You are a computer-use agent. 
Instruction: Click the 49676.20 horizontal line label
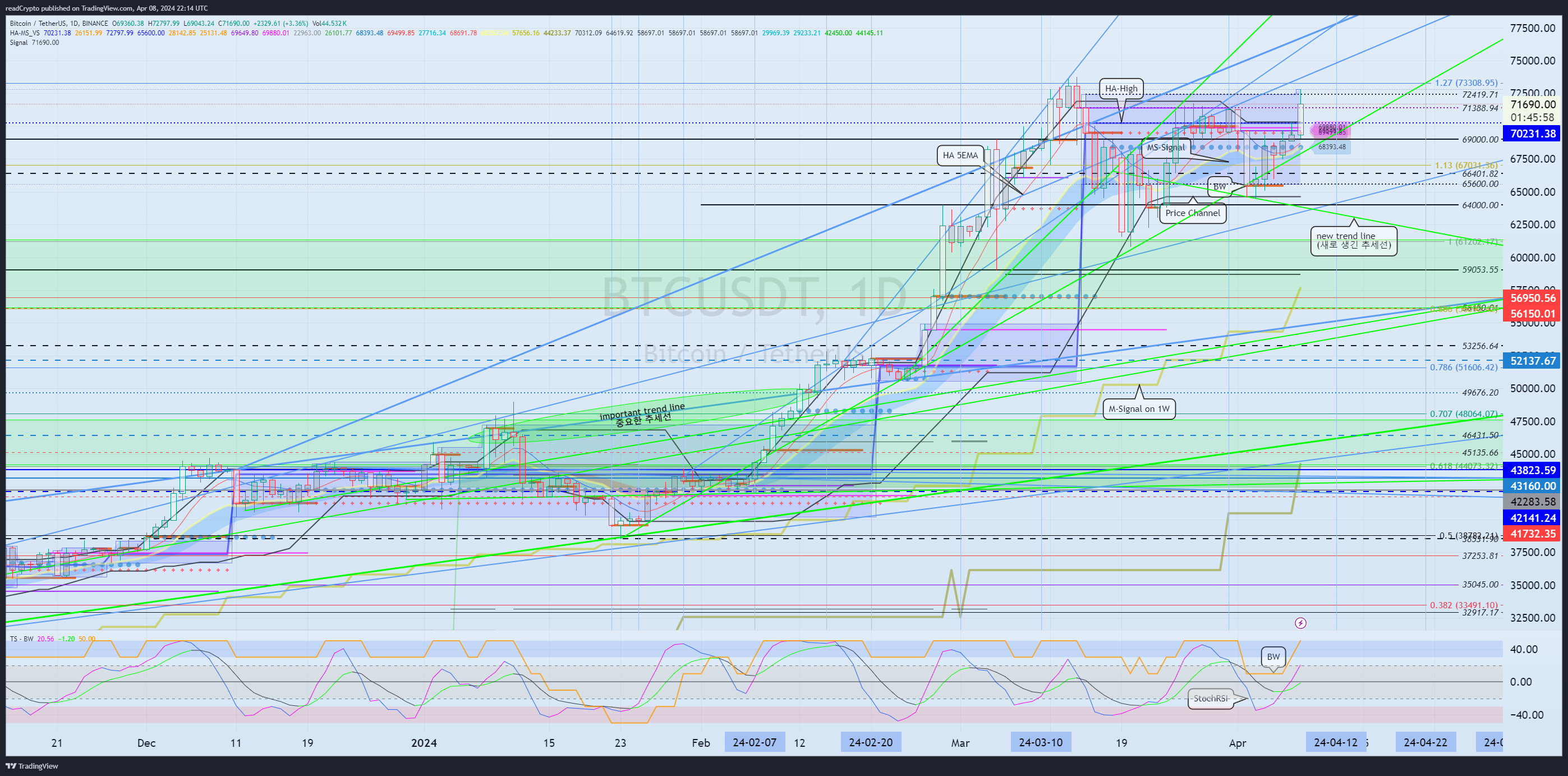coord(1480,393)
